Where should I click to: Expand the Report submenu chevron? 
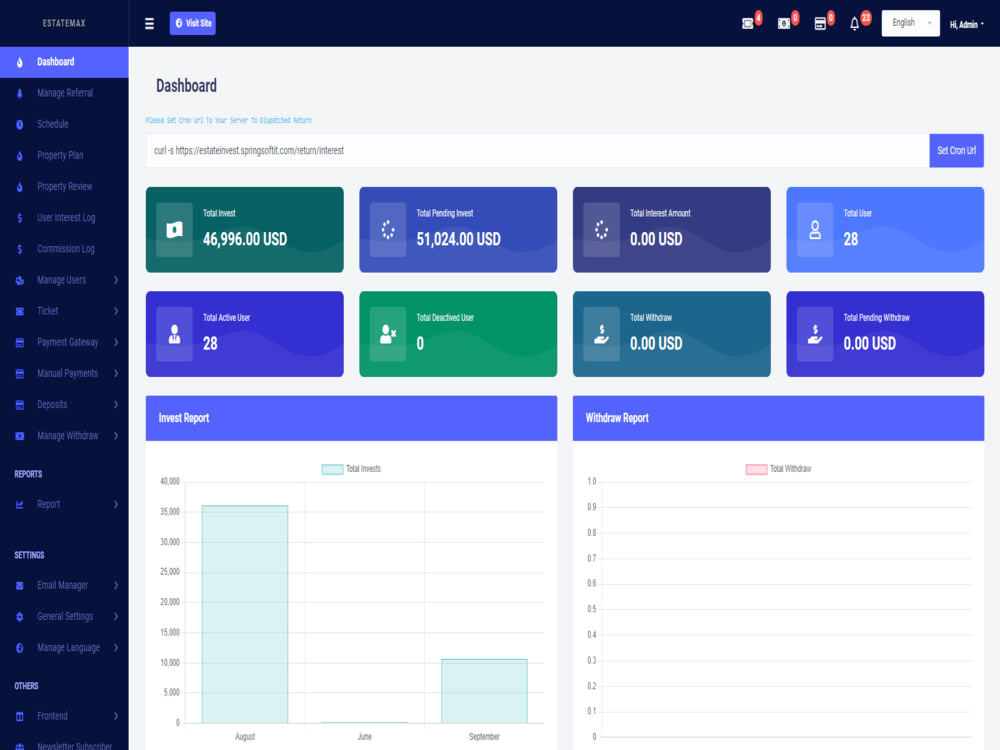(115, 504)
